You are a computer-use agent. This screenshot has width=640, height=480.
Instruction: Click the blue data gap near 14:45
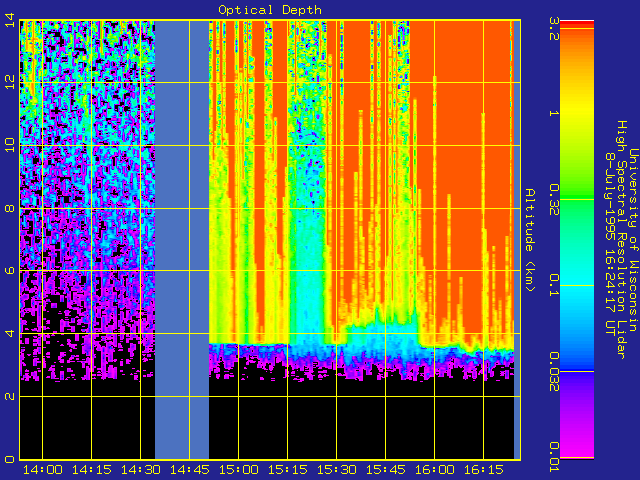pyautogui.click(x=182, y=240)
